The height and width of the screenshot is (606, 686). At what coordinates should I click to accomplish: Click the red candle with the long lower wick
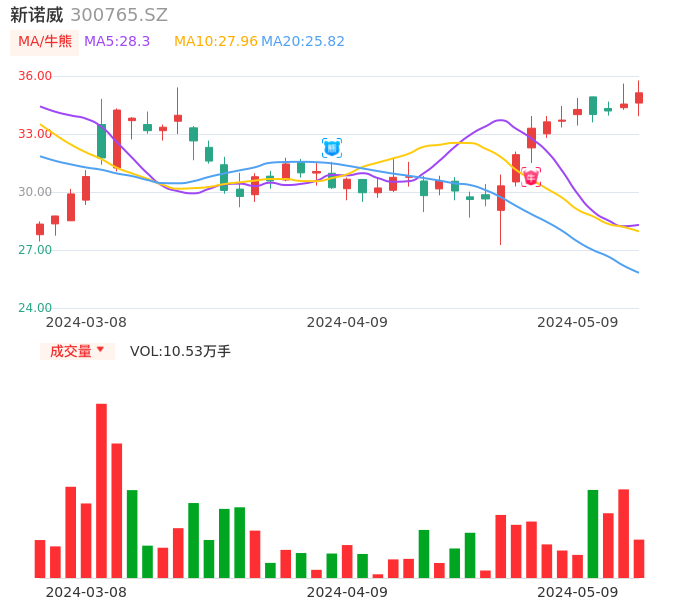(x=501, y=198)
